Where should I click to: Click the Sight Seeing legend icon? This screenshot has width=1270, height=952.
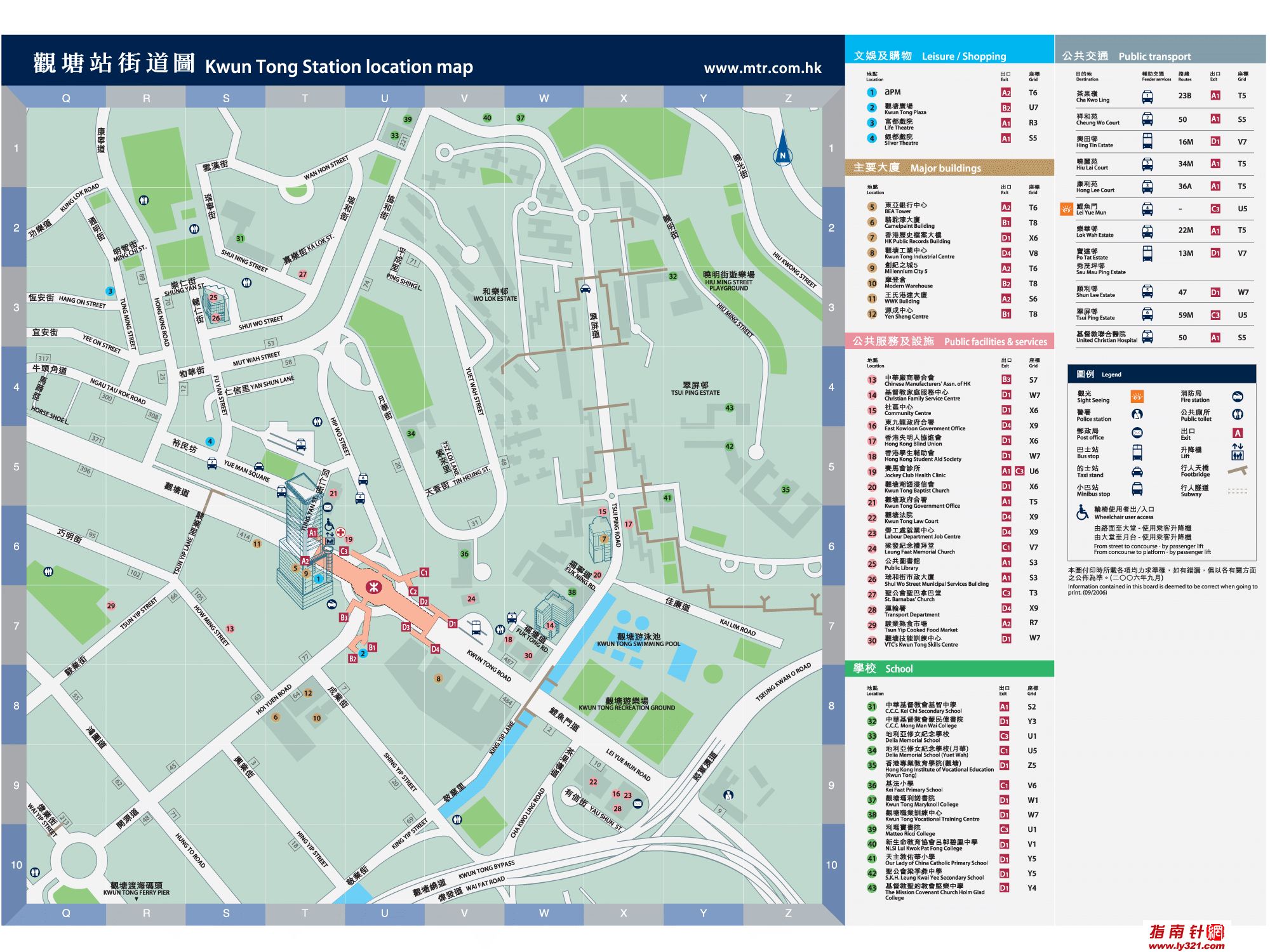point(1137,397)
